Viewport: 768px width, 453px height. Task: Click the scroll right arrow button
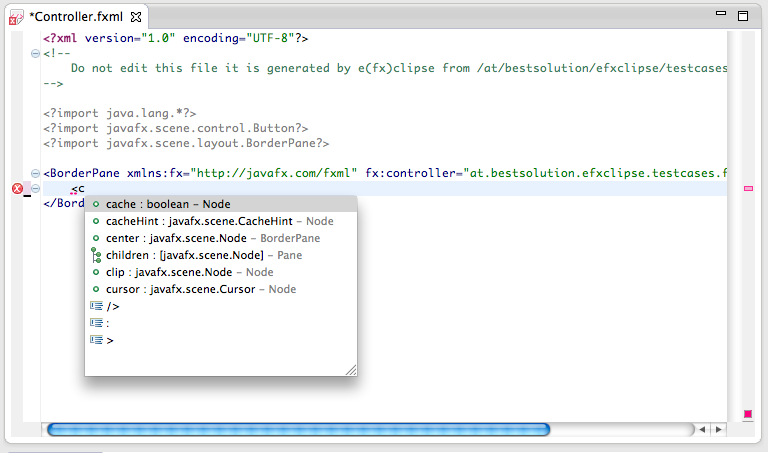click(718, 429)
